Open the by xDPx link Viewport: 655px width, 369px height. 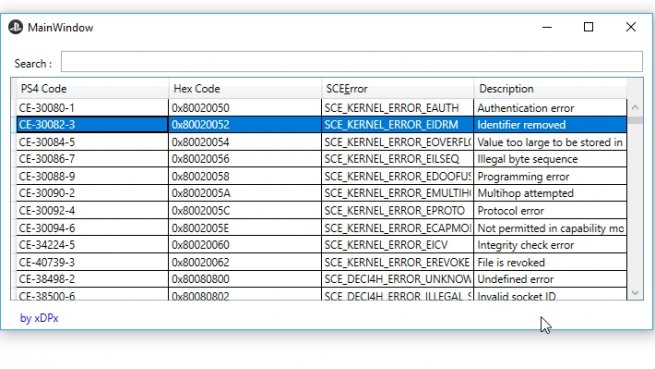39,318
